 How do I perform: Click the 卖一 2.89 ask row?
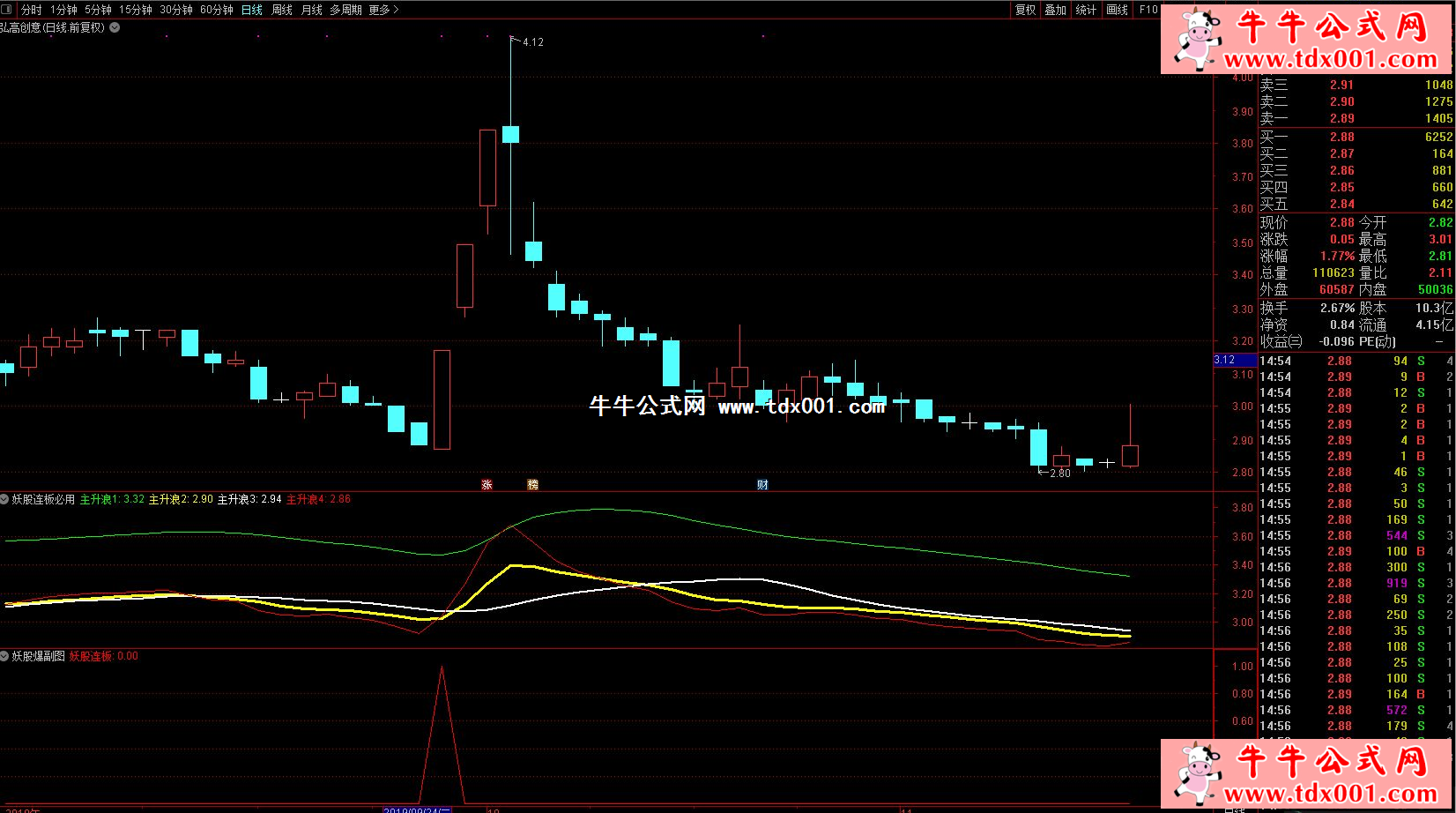point(1356,118)
